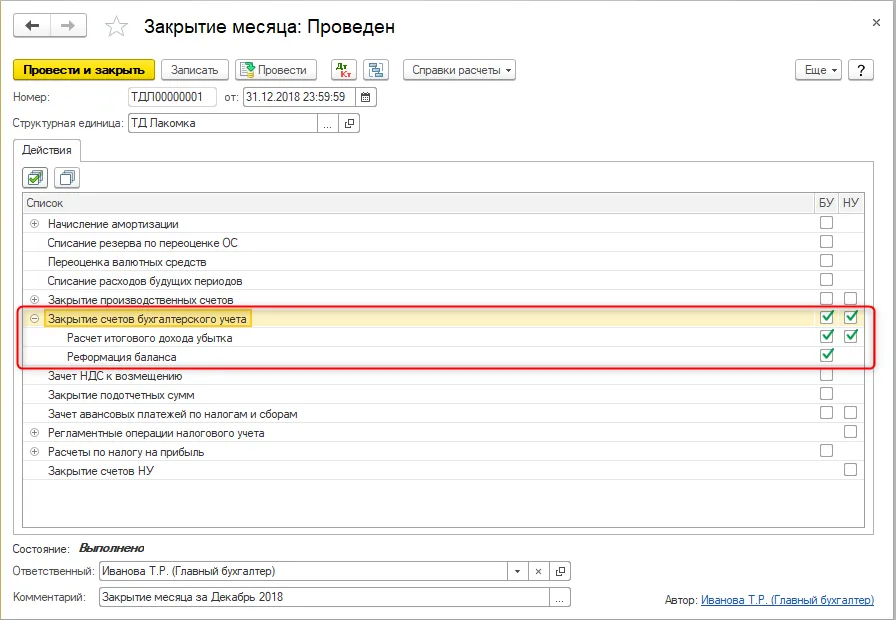This screenshot has height=620, width=896.
Task: Switch to the Действия tab
Action: 47,150
